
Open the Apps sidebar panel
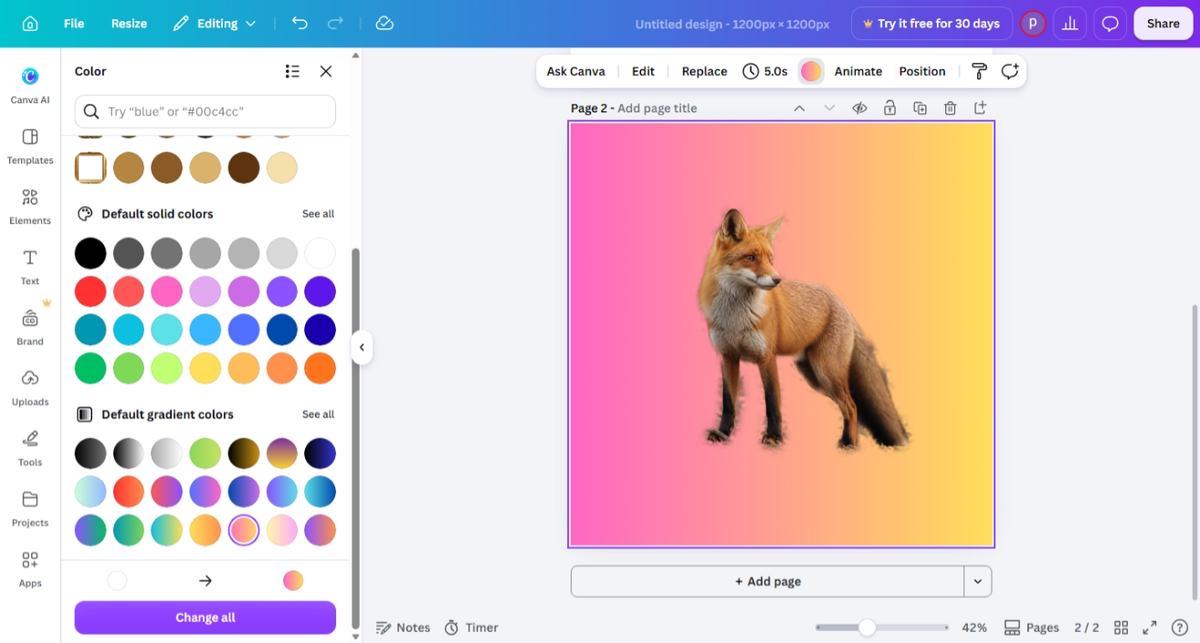(x=30, y=569)
